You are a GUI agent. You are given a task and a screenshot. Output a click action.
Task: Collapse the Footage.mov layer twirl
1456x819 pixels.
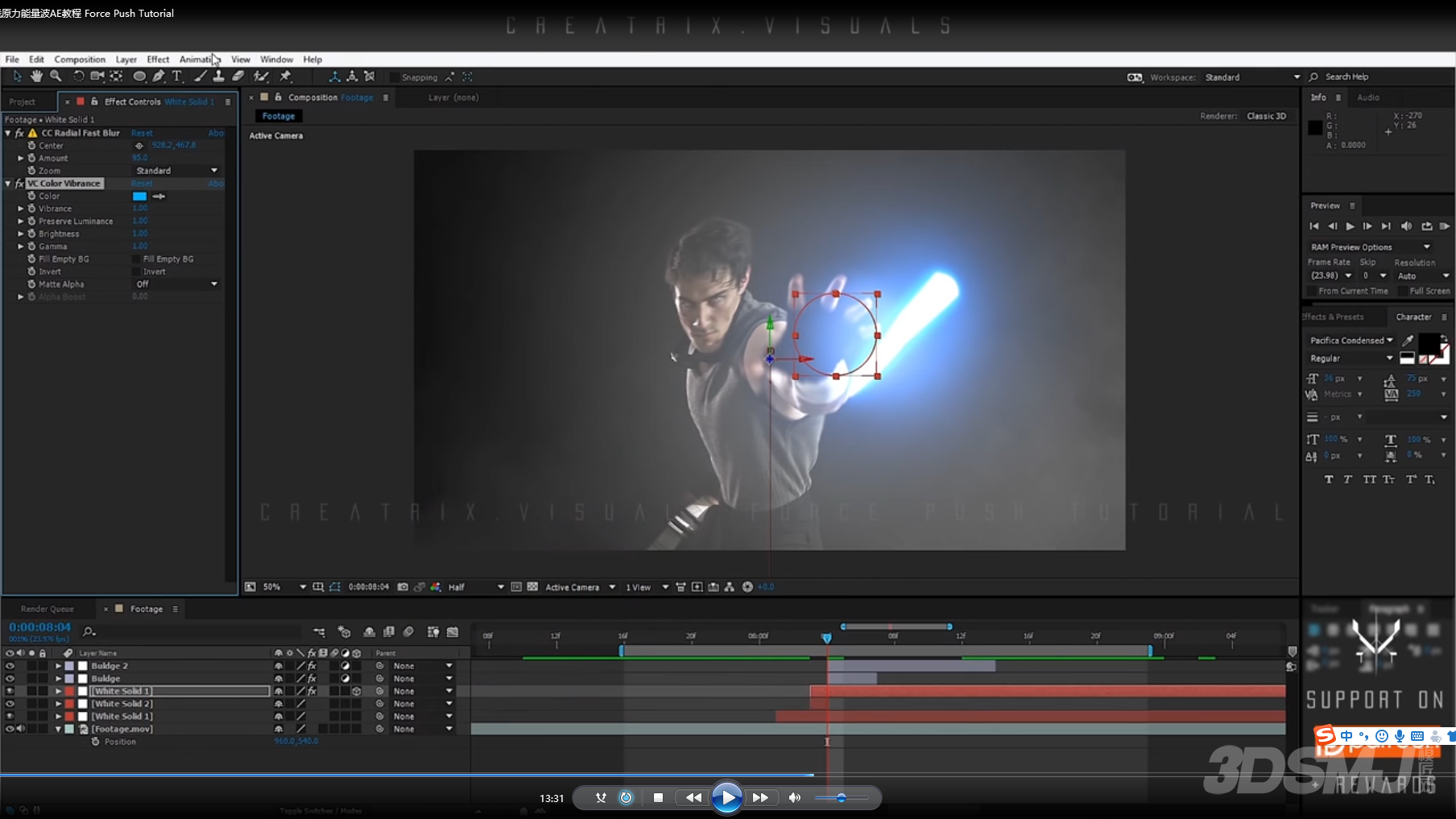click(x=58, y=729)
